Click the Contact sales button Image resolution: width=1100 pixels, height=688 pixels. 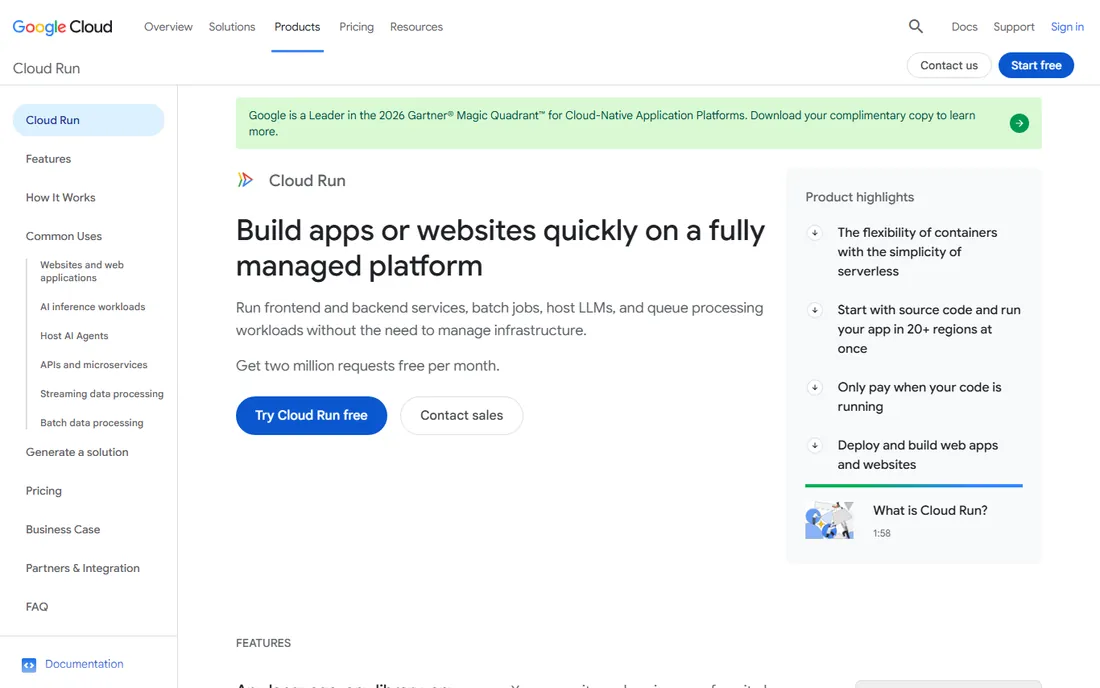click(462, 415)
